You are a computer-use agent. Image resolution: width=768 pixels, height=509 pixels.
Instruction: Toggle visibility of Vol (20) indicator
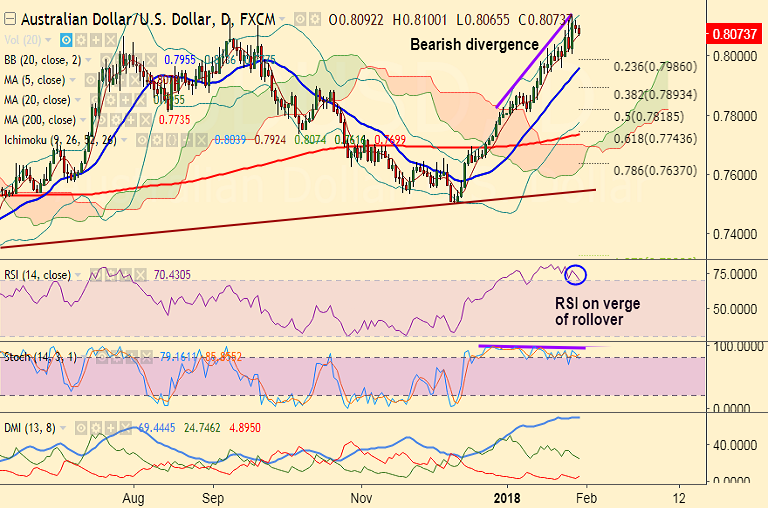click(66, 40)
